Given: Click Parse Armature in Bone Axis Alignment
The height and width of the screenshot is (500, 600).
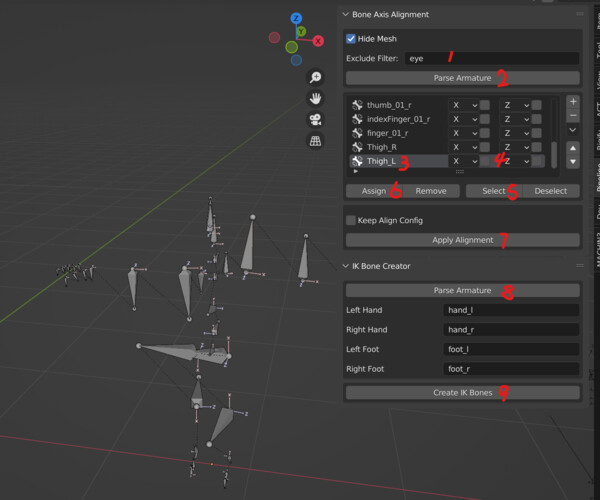Looking at the screenshot, I should pos(463,78).
